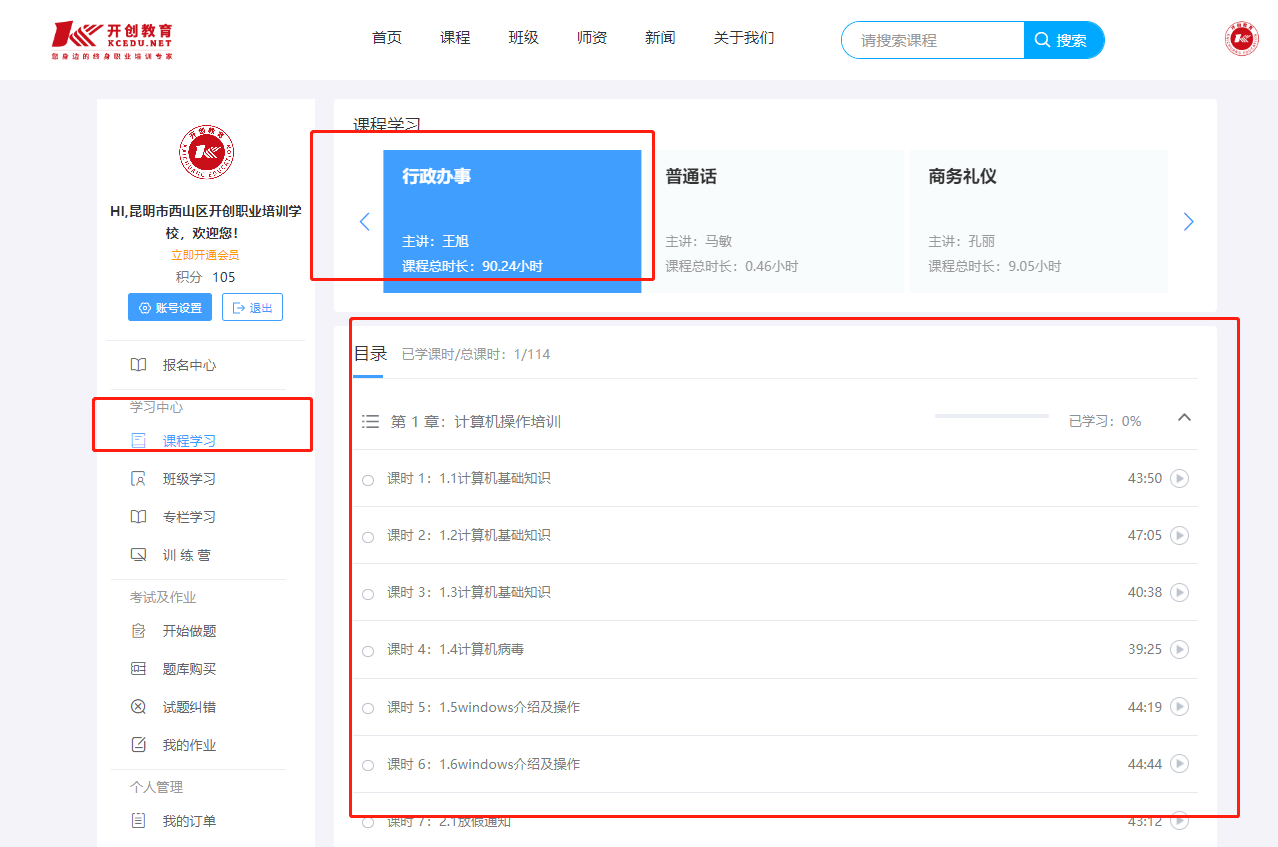Show previous courses with the left carousel arrow
This screenshot has height=847, width=1278.
tap(364, 221)
